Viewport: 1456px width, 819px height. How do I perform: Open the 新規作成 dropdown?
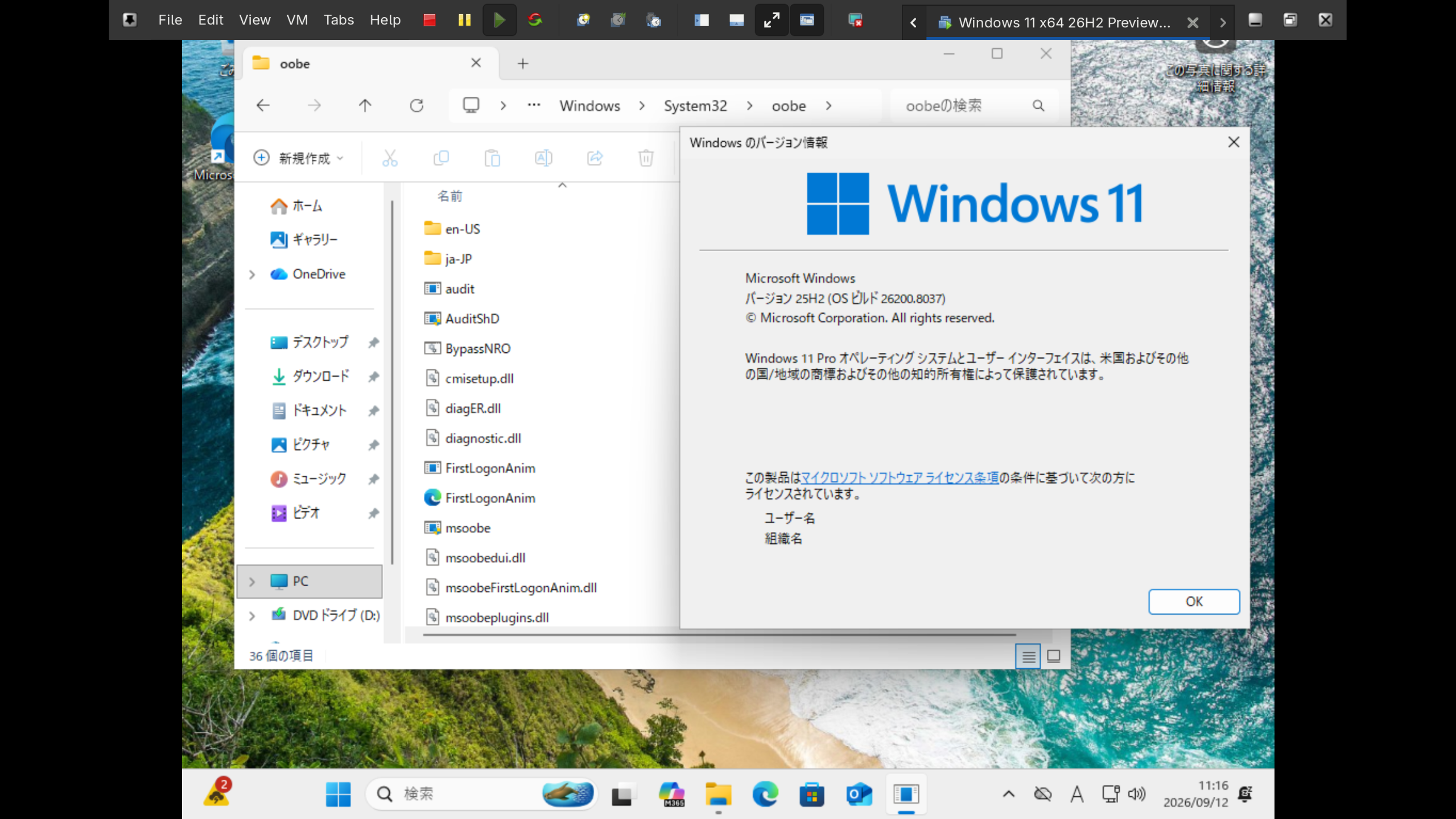click(x=299, y=158)
